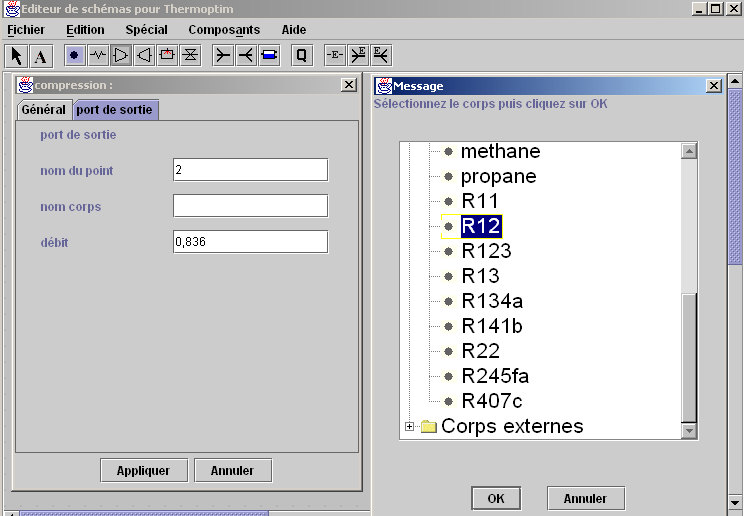Image resolution: width=744 pixels, height=516 pixels.
Task: Click the Java icon in Message dialog title
Action: click(384, 86)
